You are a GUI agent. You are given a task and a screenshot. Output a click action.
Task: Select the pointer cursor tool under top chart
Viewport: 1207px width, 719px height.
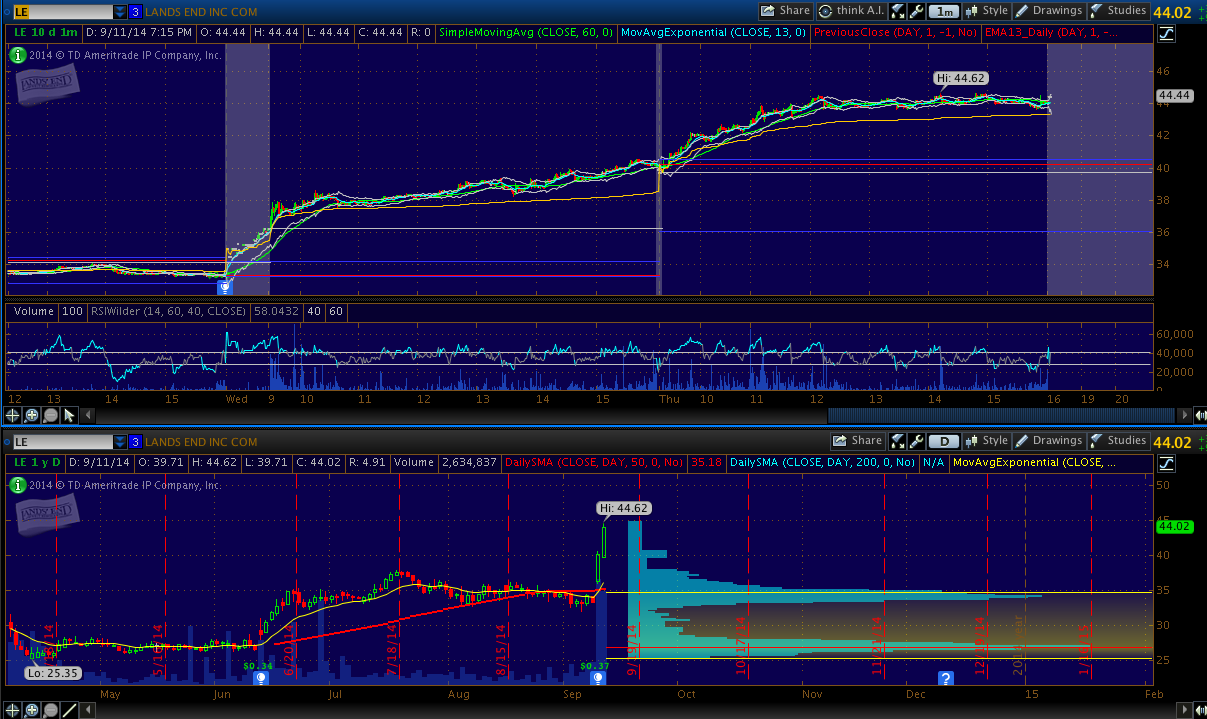69,415
